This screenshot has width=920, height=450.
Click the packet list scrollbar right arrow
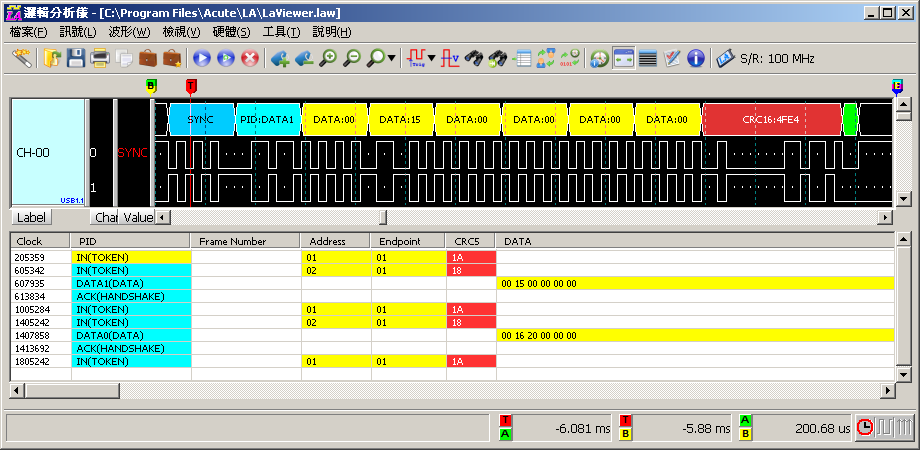click(x=888, y=390)
